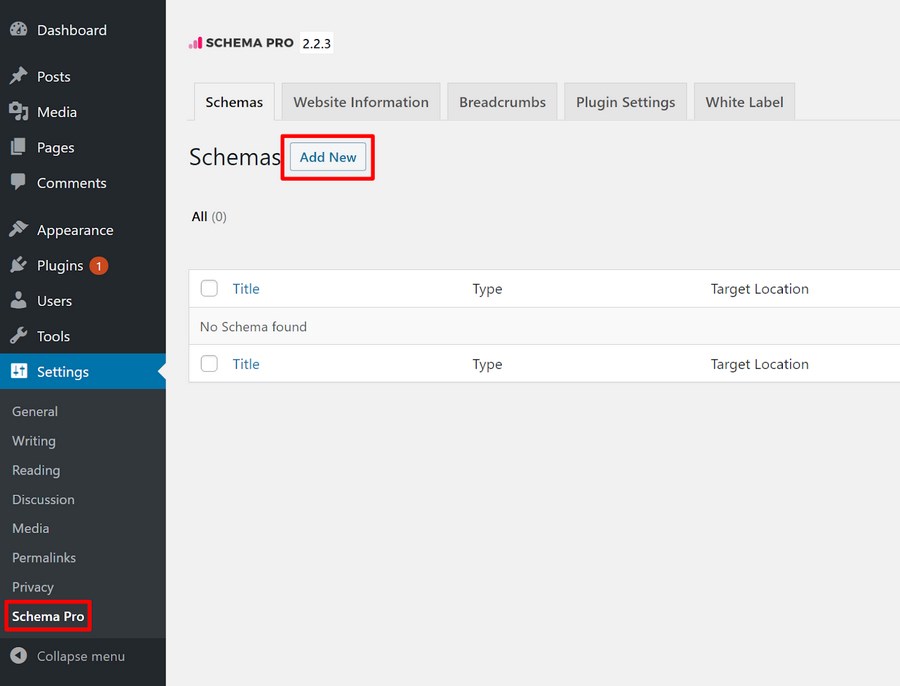Image resolution: width=900 pixels, height=686 pixels.
Task: Click the Target Location footer label
Action: coord(759,364)
